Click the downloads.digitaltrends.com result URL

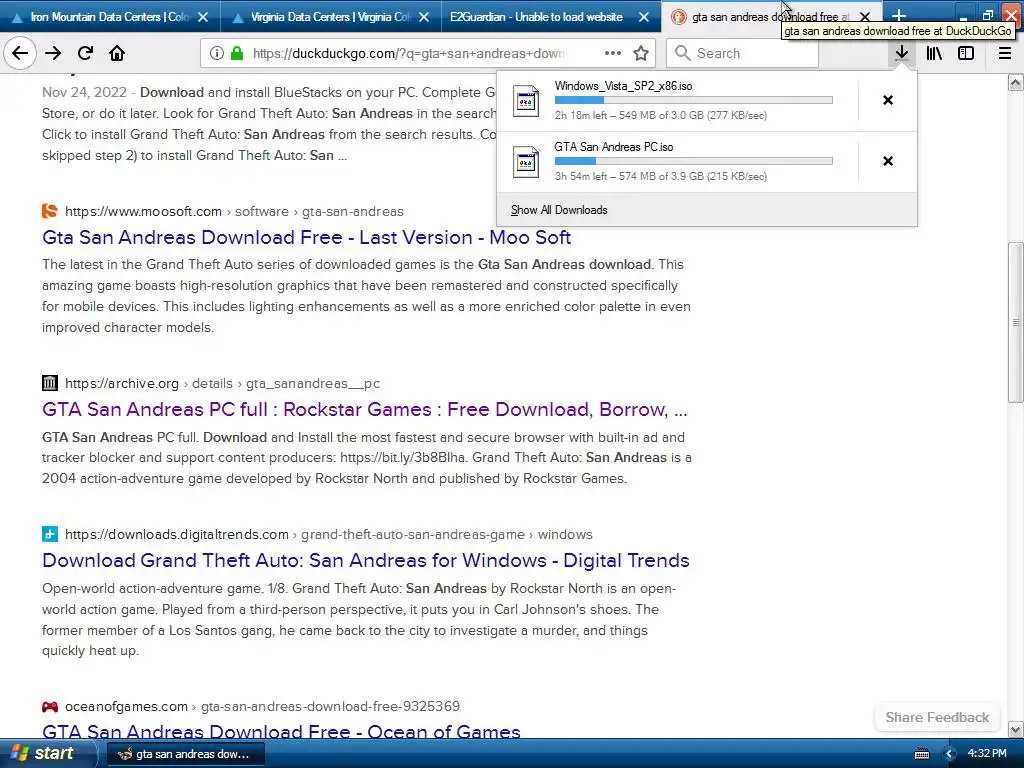point(328,534)
